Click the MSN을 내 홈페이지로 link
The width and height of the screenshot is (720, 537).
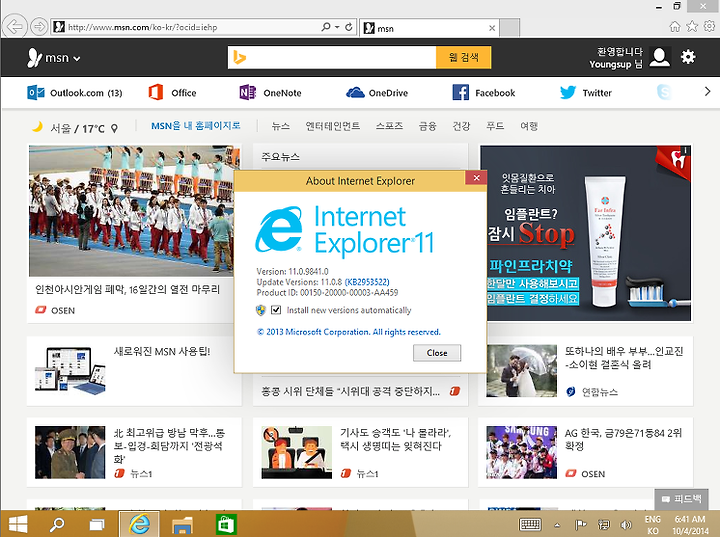click(196, 125)
